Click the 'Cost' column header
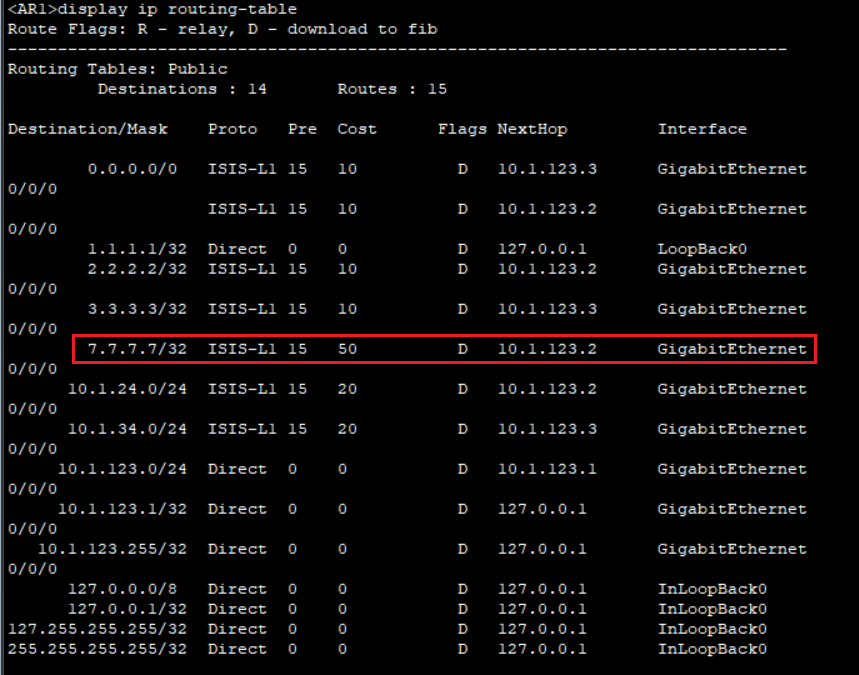Image resolution: width=859 pixels, height=675 pixels. pyautogui.click(x=357, y=129)
